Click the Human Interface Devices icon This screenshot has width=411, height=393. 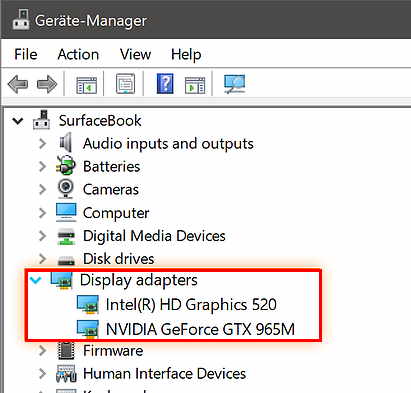[x=66, y=374]
